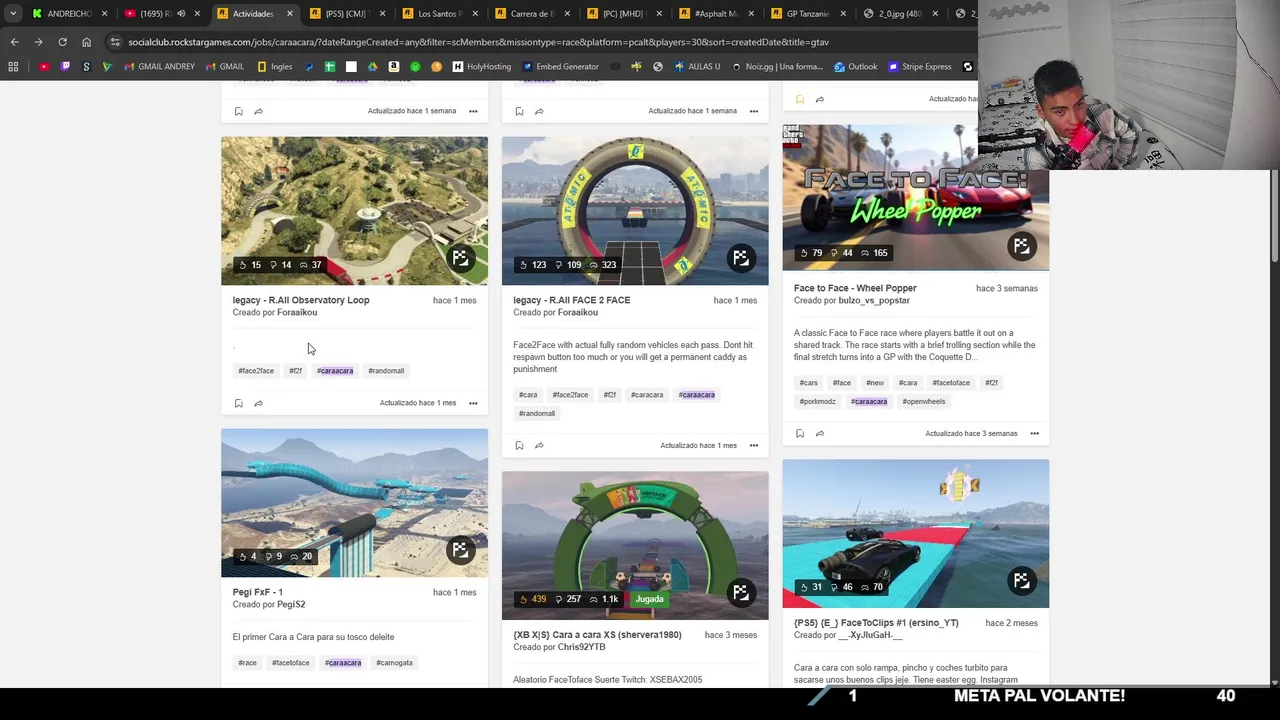Bookmark the Face to Face - Wheel Popper job

point(800,433)
